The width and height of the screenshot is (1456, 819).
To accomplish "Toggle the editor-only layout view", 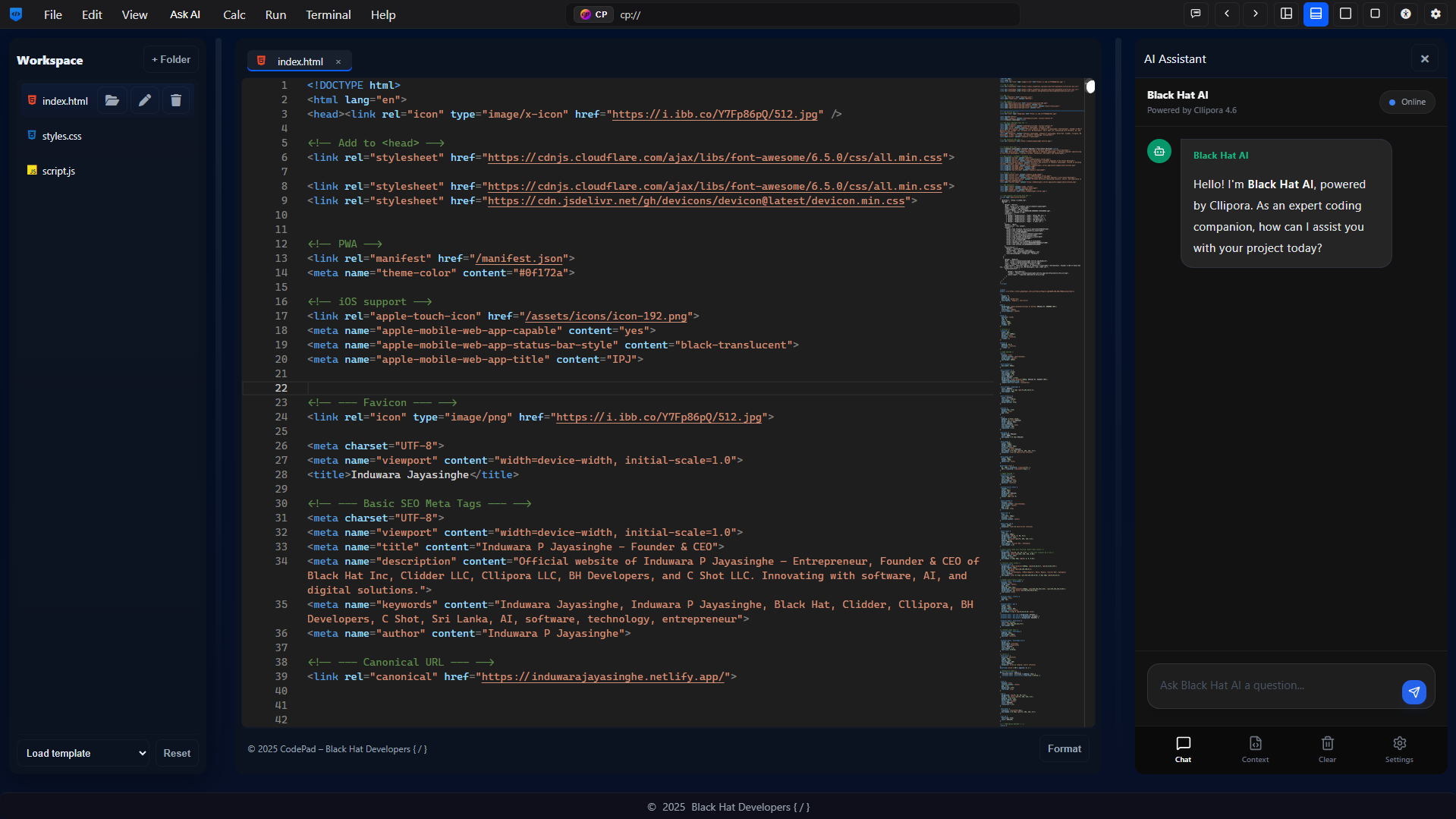I will (1346, 14).
